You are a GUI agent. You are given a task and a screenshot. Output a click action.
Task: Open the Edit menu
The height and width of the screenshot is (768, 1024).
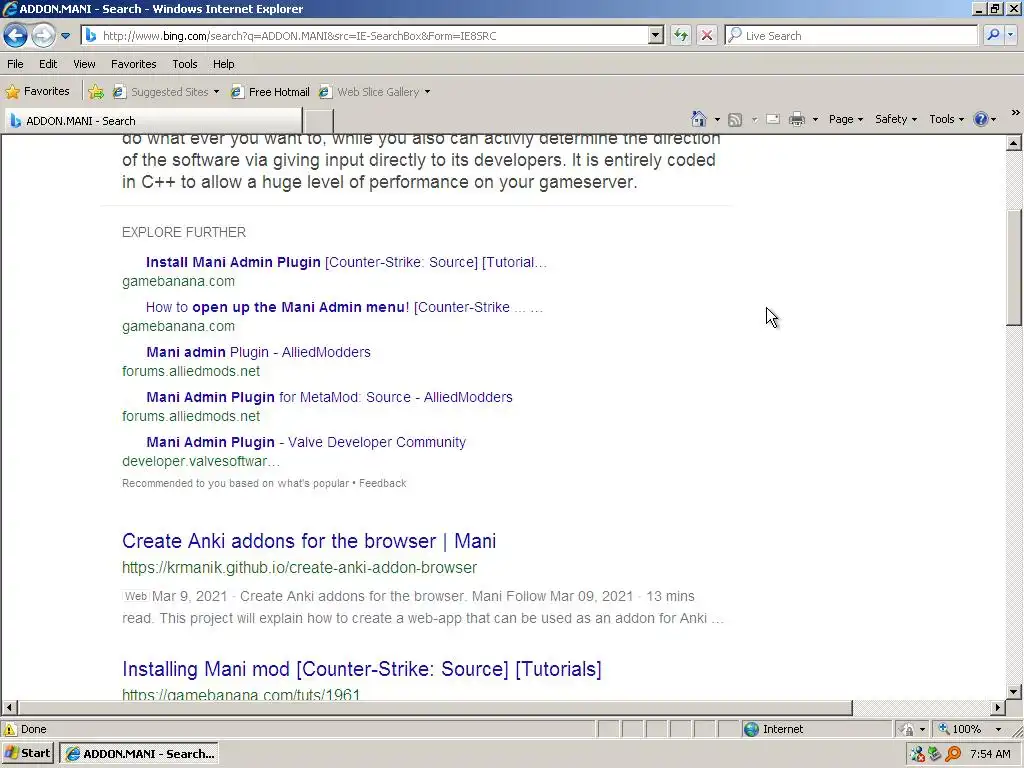tap(48, 64)
